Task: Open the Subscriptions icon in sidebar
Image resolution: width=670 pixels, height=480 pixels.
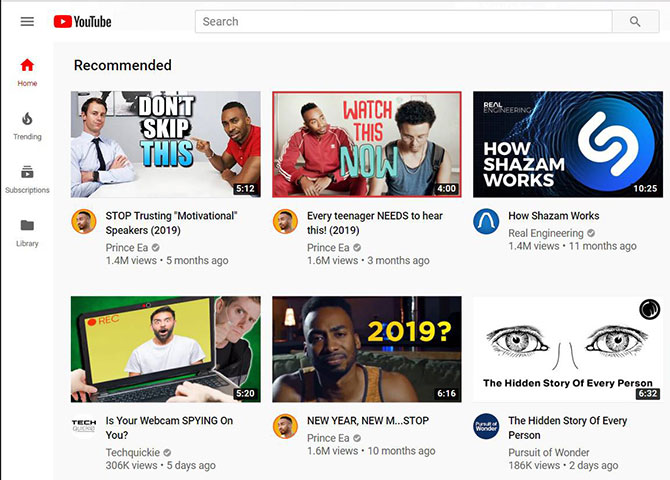Action: click(27, 172)
